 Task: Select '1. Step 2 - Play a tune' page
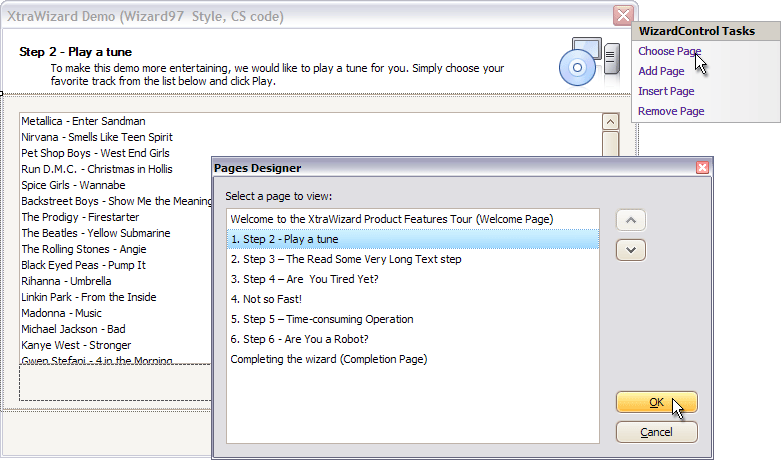click(x=413, y=239)
